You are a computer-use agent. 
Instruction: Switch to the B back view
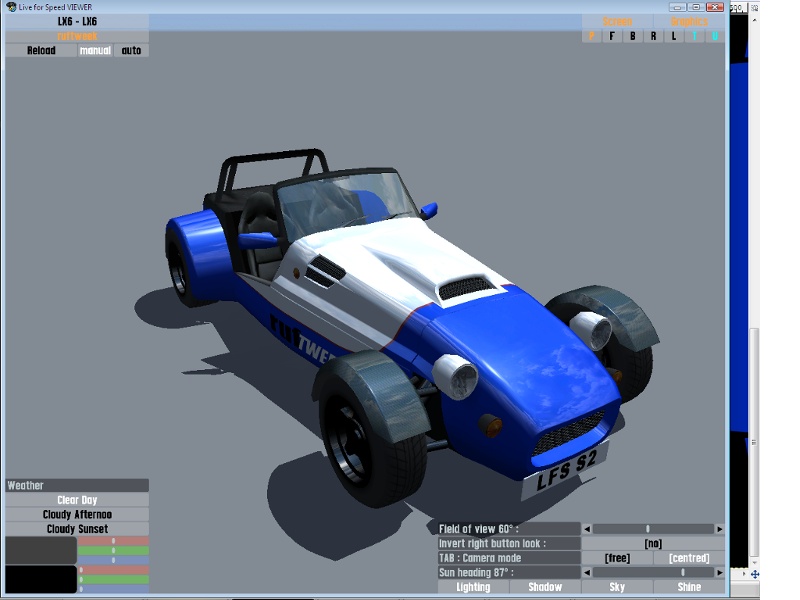point(632,36)
